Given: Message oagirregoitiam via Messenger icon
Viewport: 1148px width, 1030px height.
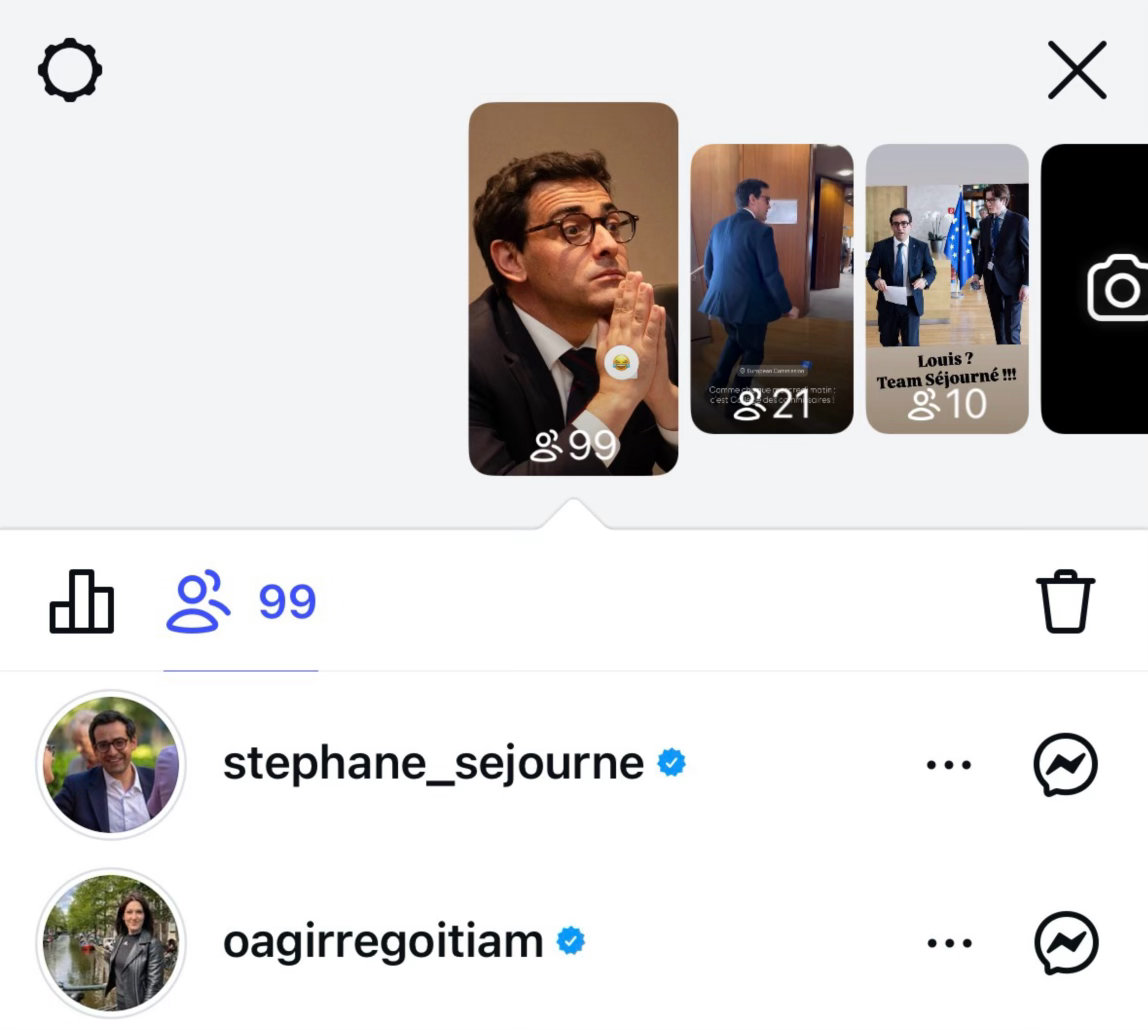Looking at the screenshot, I should [1065, 943].
